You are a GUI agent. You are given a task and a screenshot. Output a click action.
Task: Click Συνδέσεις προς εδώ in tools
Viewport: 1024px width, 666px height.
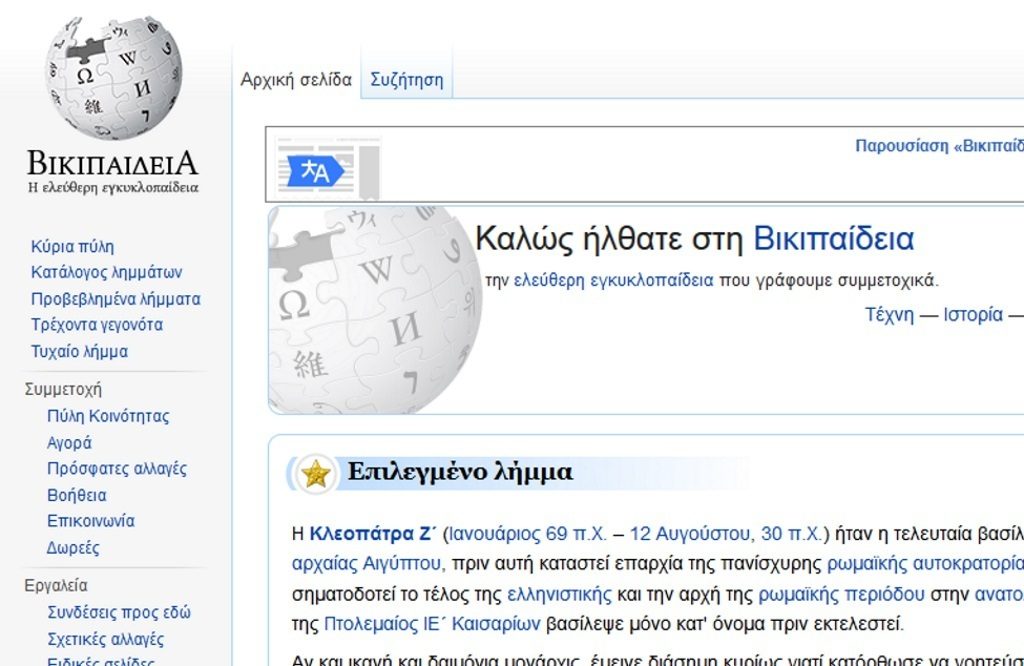pyautogui.click(x=118, y=612)
